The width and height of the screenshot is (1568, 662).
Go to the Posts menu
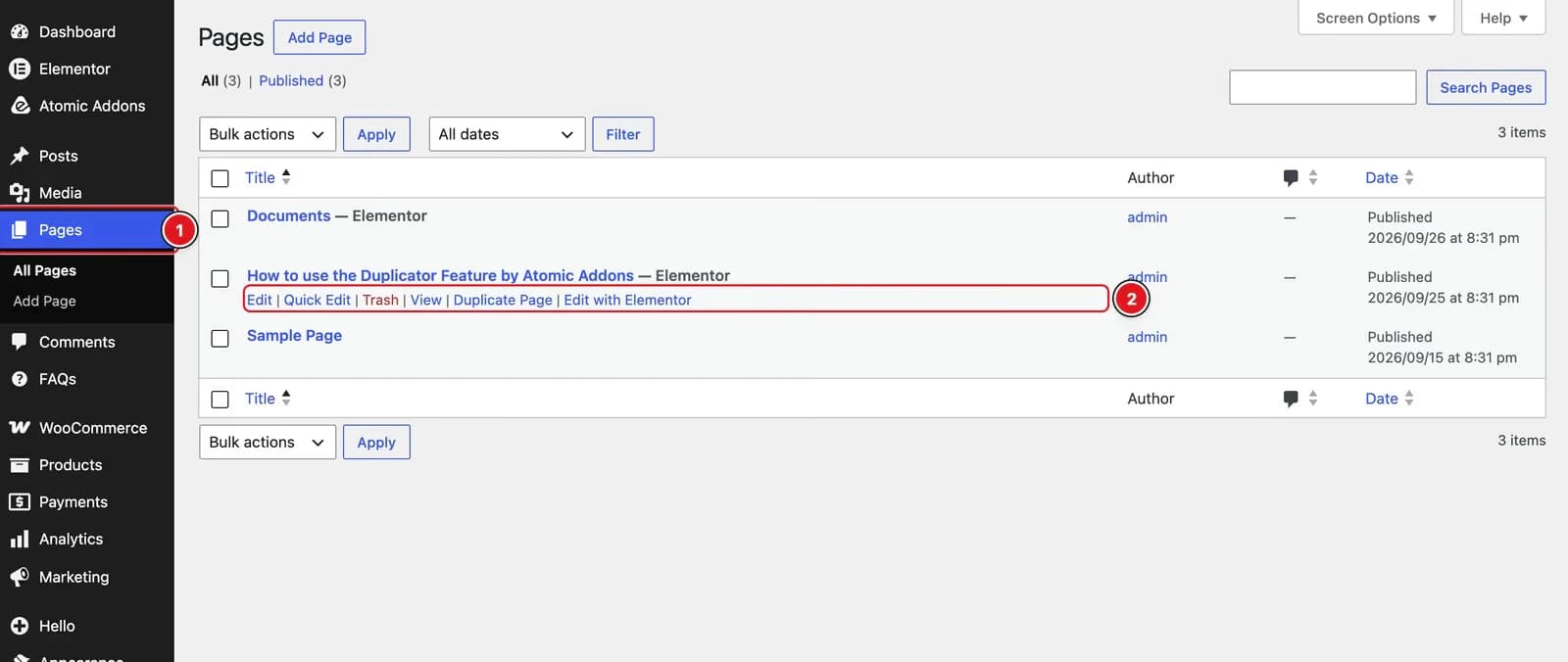coord(59,156)
